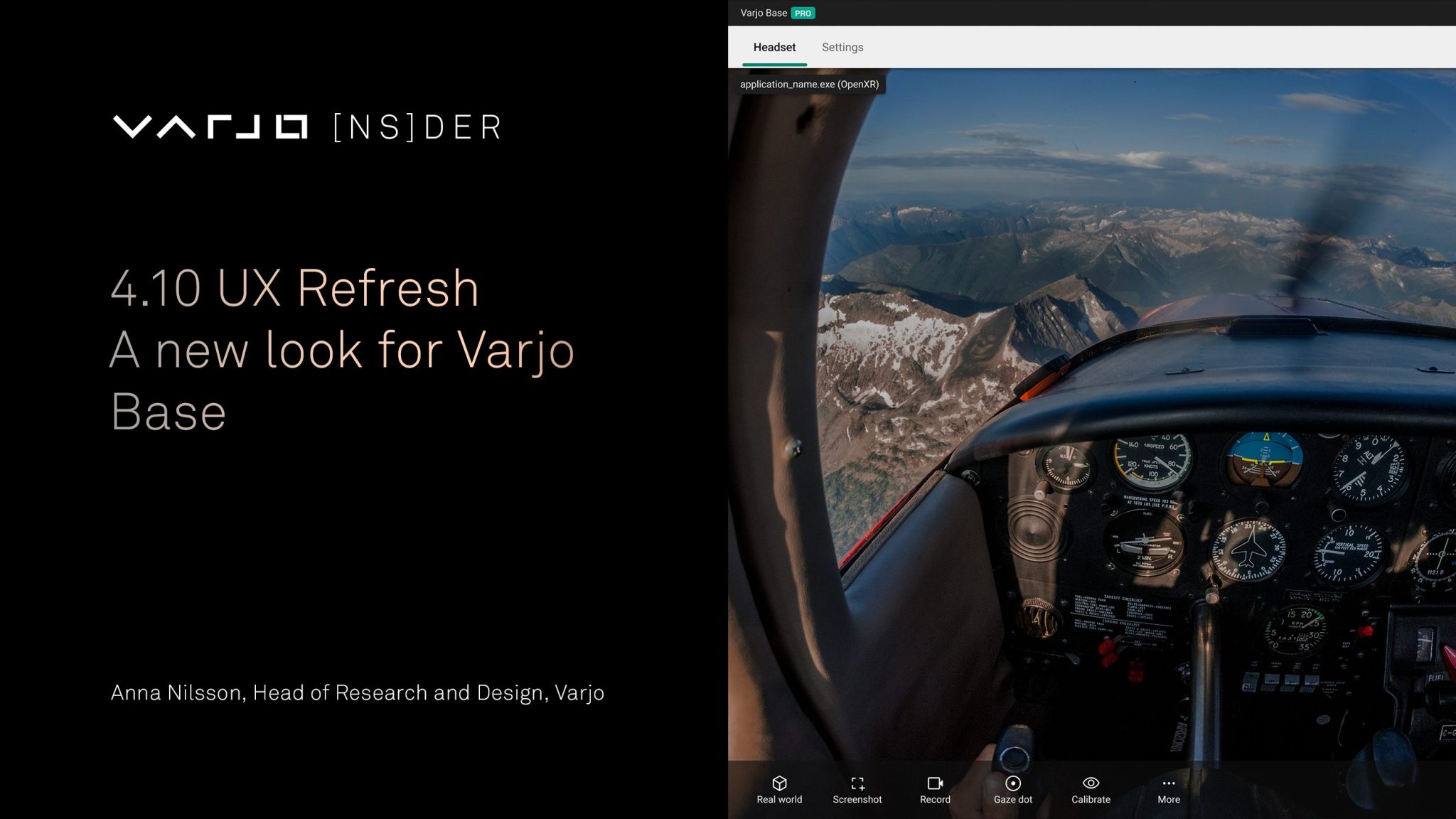Click the Record camera icon

935,783
